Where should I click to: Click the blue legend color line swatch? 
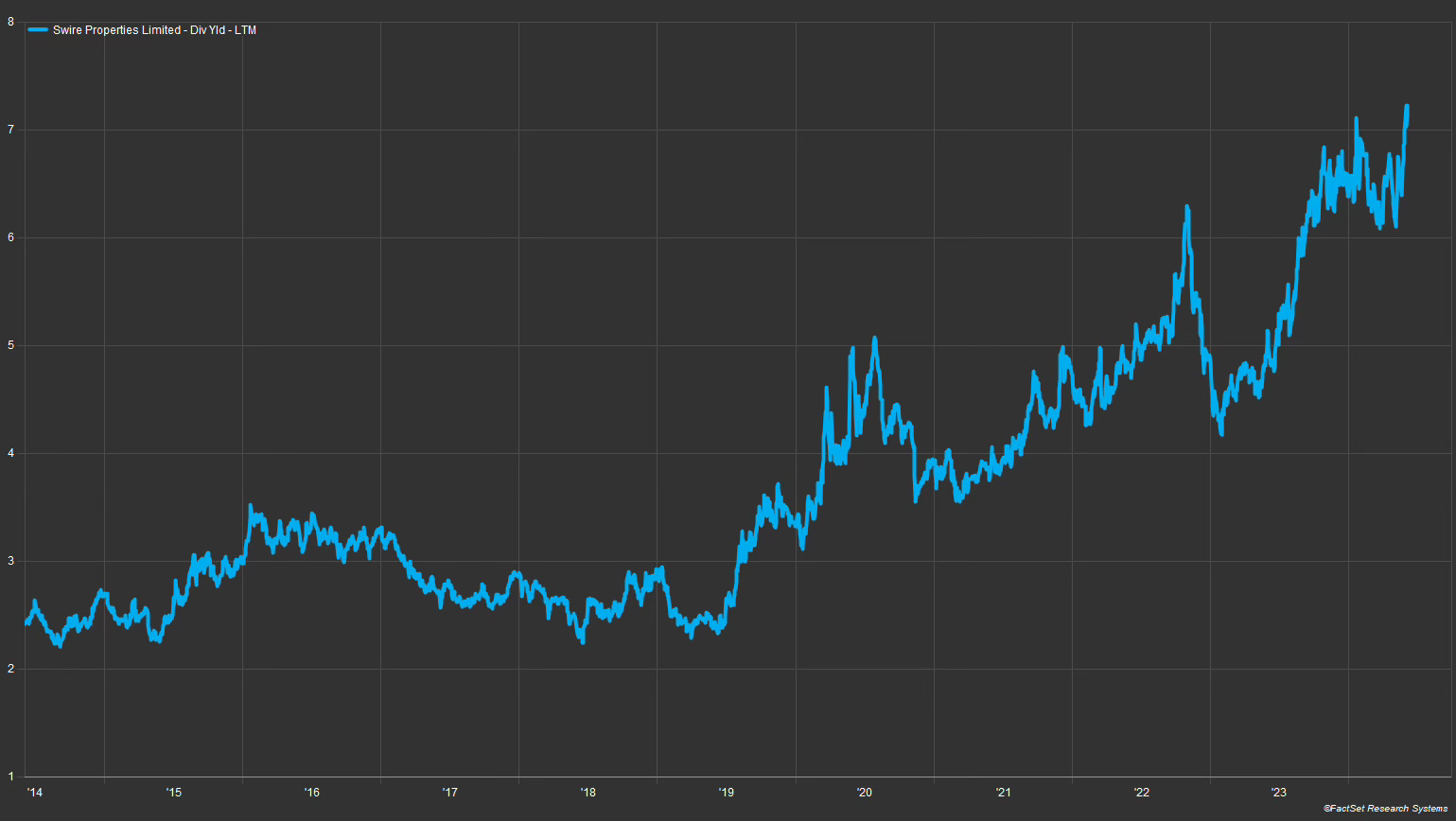click(38, 30)
